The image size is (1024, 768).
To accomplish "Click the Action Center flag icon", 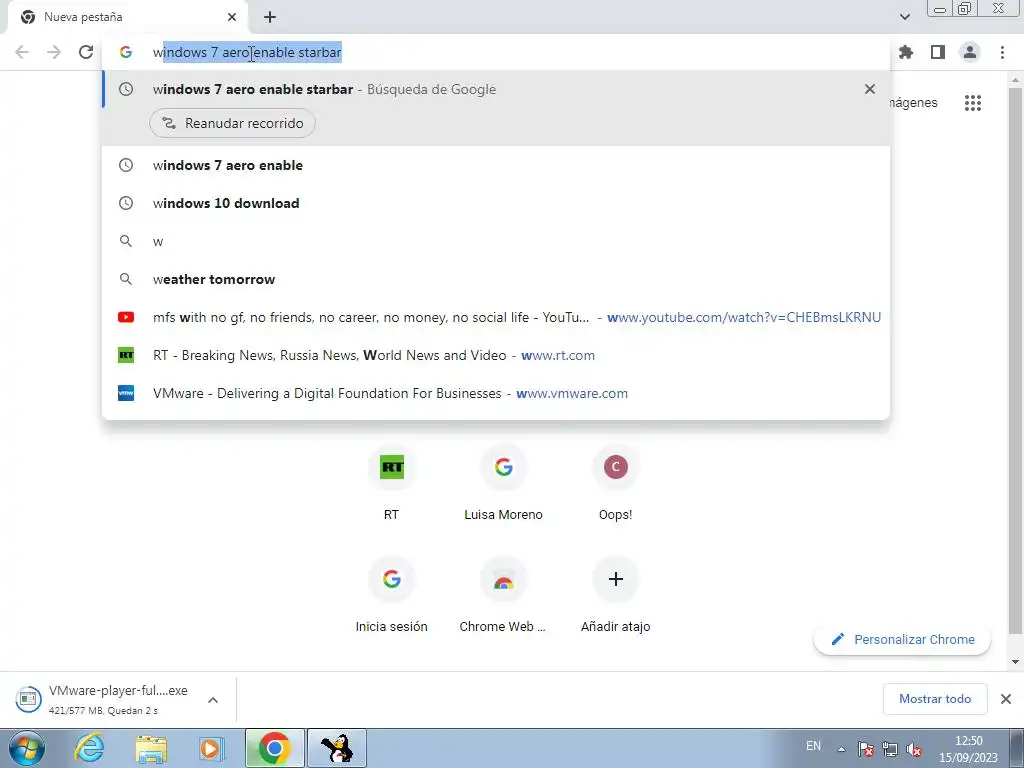I will [x=866, y=749].
